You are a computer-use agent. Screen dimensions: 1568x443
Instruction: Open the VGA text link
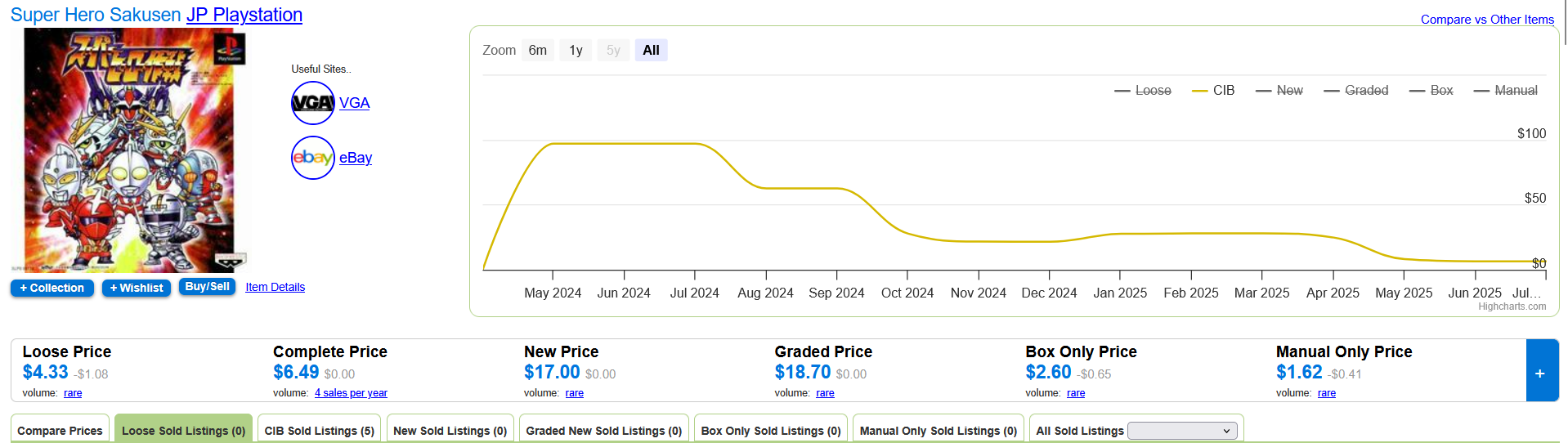click(355, 103)
